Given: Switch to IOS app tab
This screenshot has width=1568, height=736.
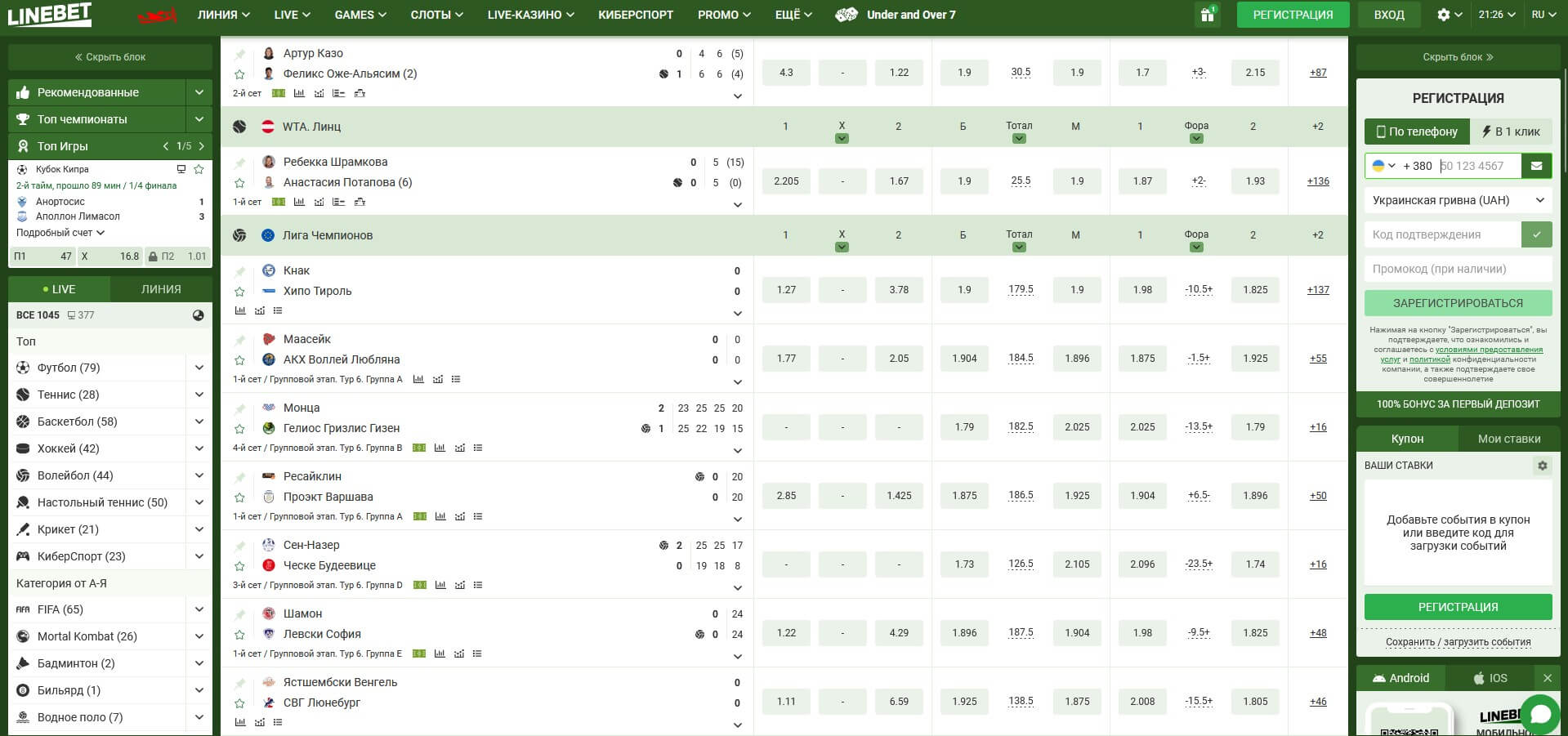Looking at the screenshot, I should 1490,678.
